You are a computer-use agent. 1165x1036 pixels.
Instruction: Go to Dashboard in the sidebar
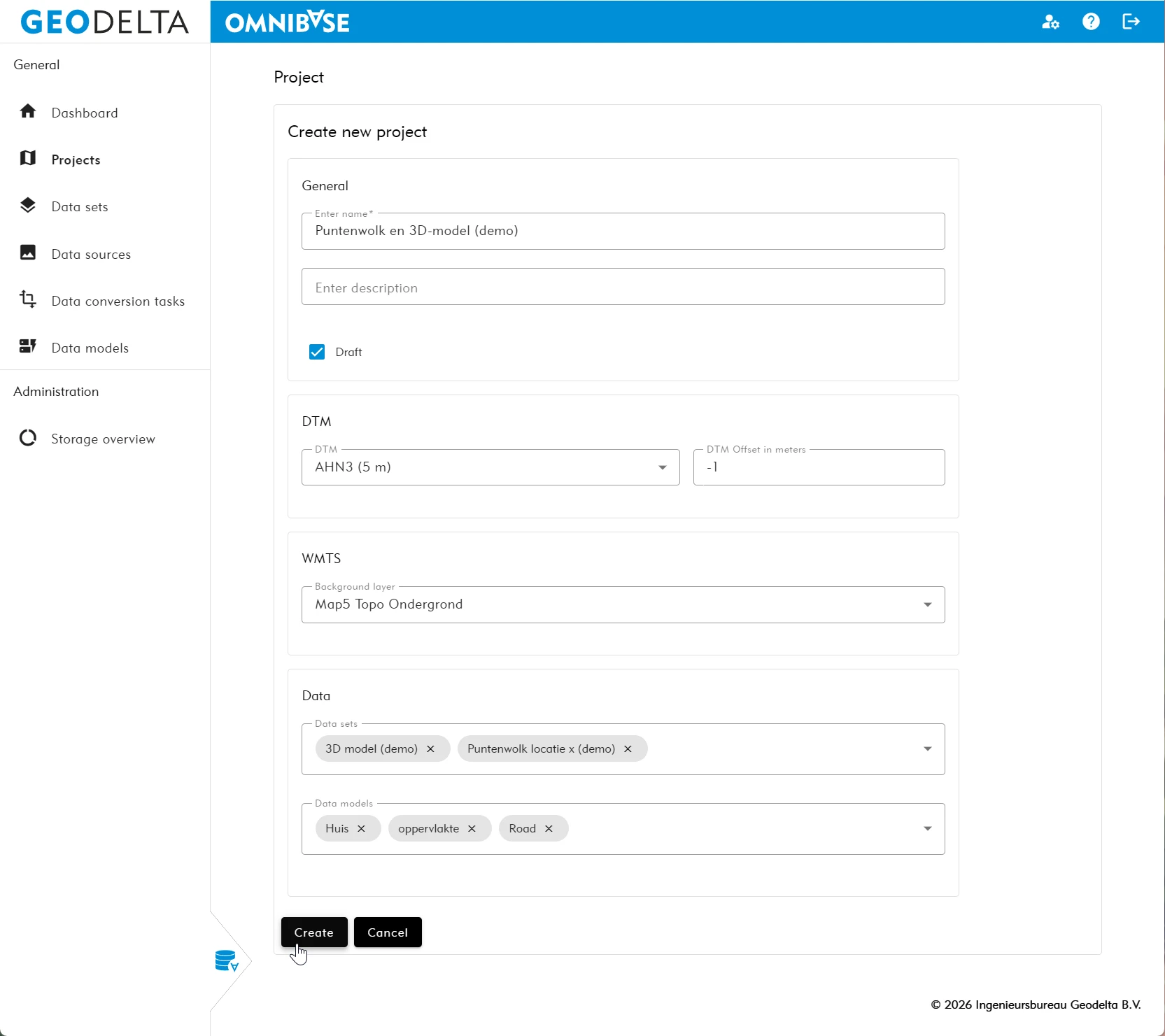tap(84, 113)
